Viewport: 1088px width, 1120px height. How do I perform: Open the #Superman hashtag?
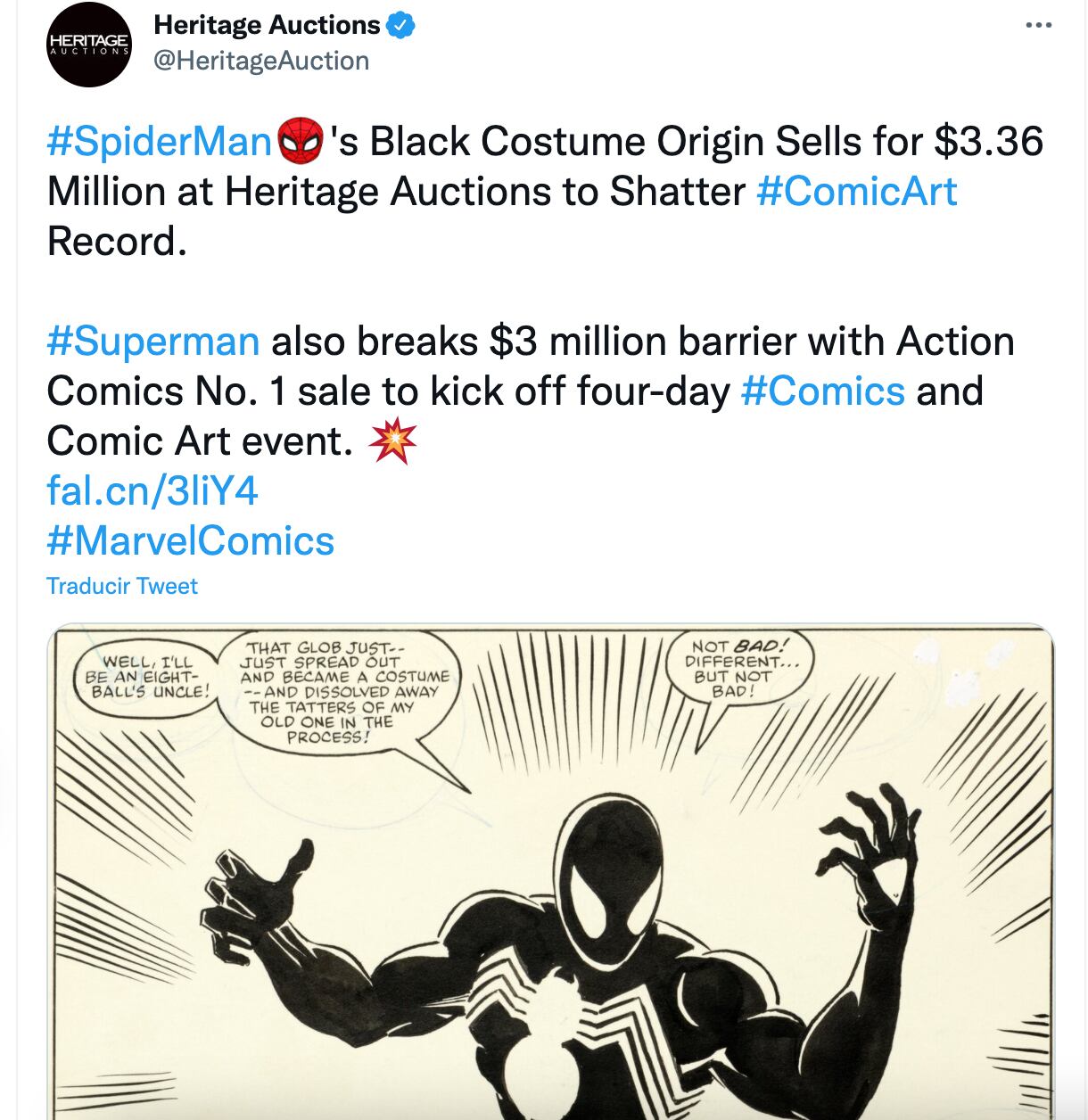(152, 342)
